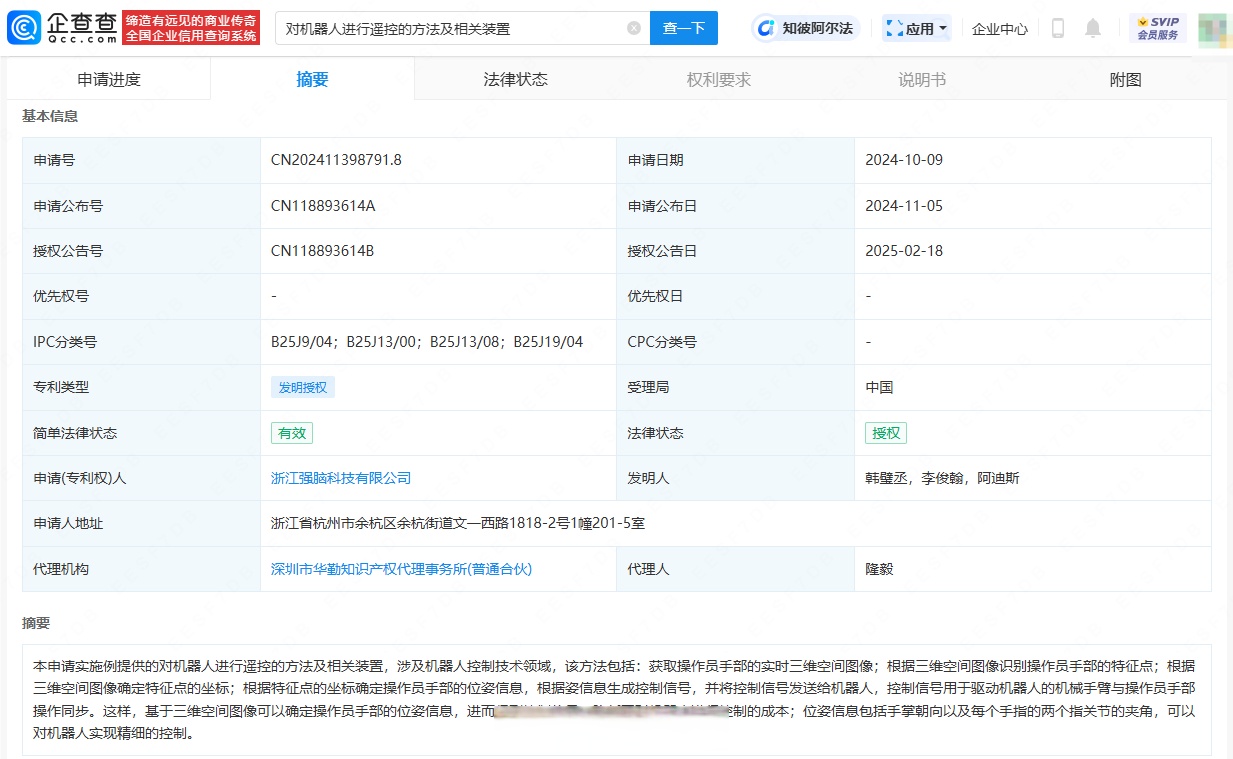Screen dimensions: 1233x759
Task: Open mobile phone app icon
Action: (1058, 28)
